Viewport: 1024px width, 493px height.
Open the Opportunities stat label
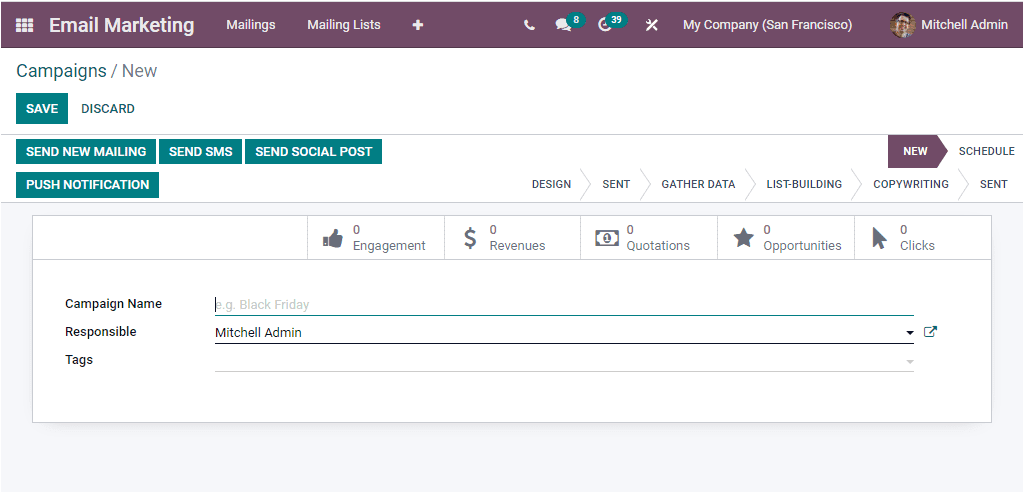click(x=802, y=246)
